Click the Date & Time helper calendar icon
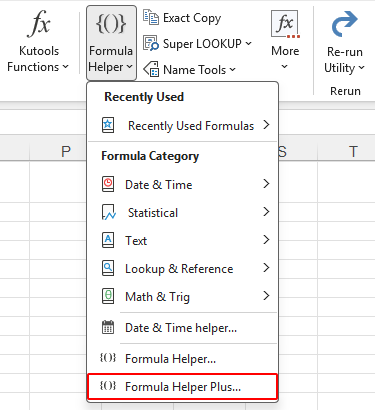Screen dimensions: 375x410 click(108, 327)
